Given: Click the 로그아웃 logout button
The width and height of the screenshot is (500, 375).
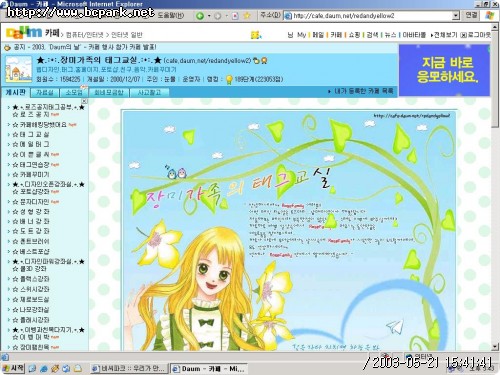Looking at the screenshot, I should pyautogui.click(x=476, y=35).
